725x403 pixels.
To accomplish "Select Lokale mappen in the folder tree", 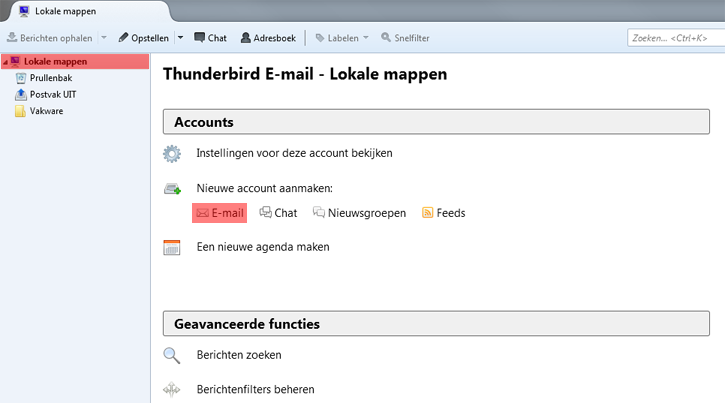I will (75, 61).
